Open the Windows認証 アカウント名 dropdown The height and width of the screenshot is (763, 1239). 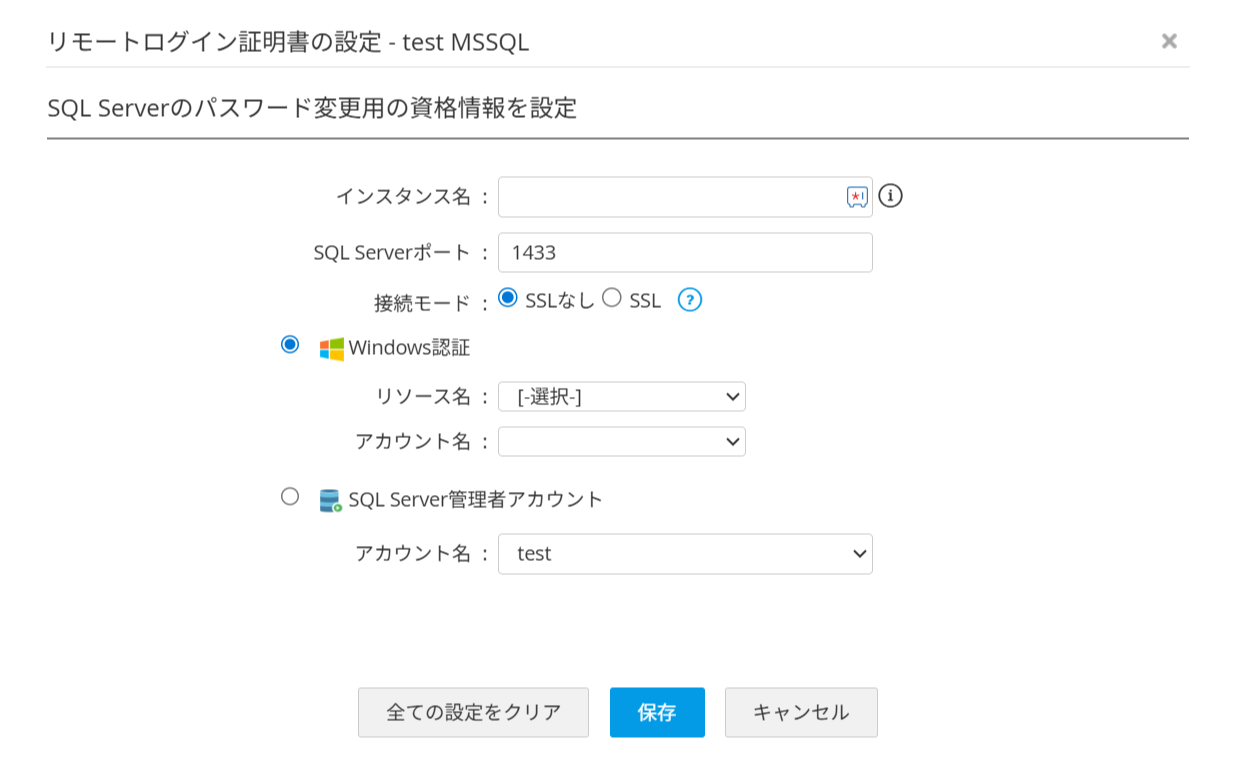point(621,441)
